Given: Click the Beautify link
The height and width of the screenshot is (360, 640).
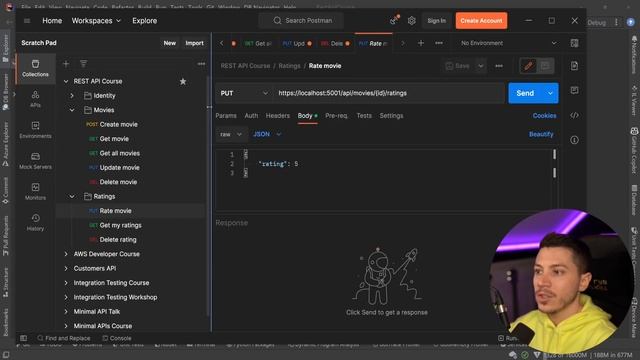Looking at the screenshot, I should 541,134.
